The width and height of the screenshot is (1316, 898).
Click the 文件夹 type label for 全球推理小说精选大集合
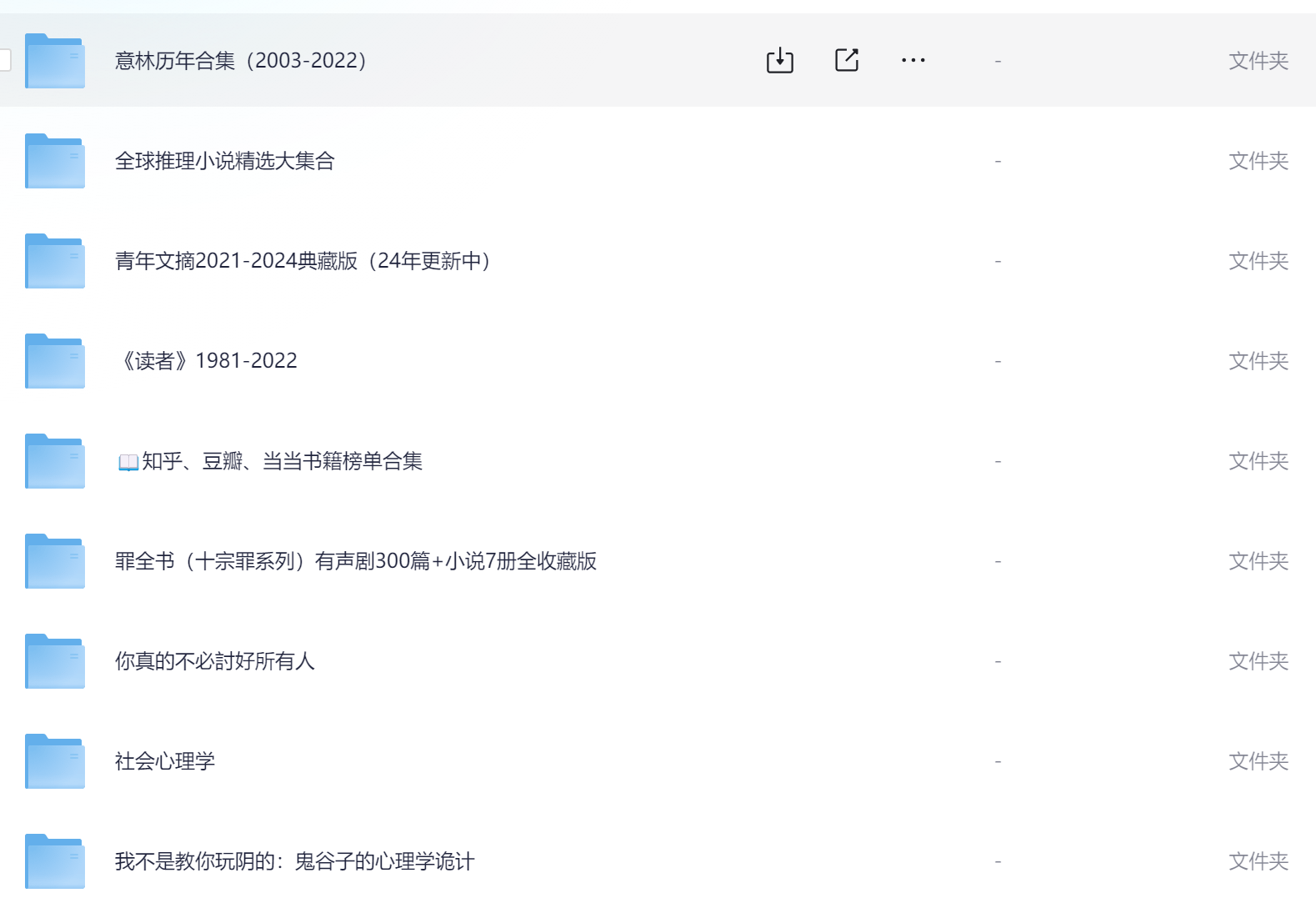[x=1258, y=161]
